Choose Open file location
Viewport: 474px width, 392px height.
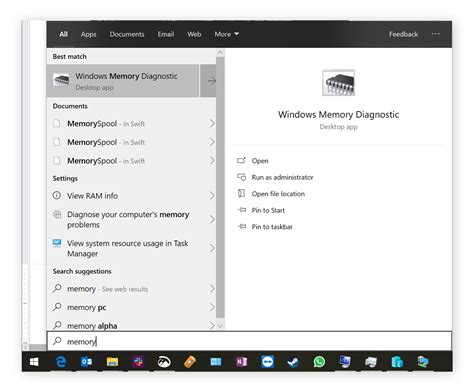271,194
